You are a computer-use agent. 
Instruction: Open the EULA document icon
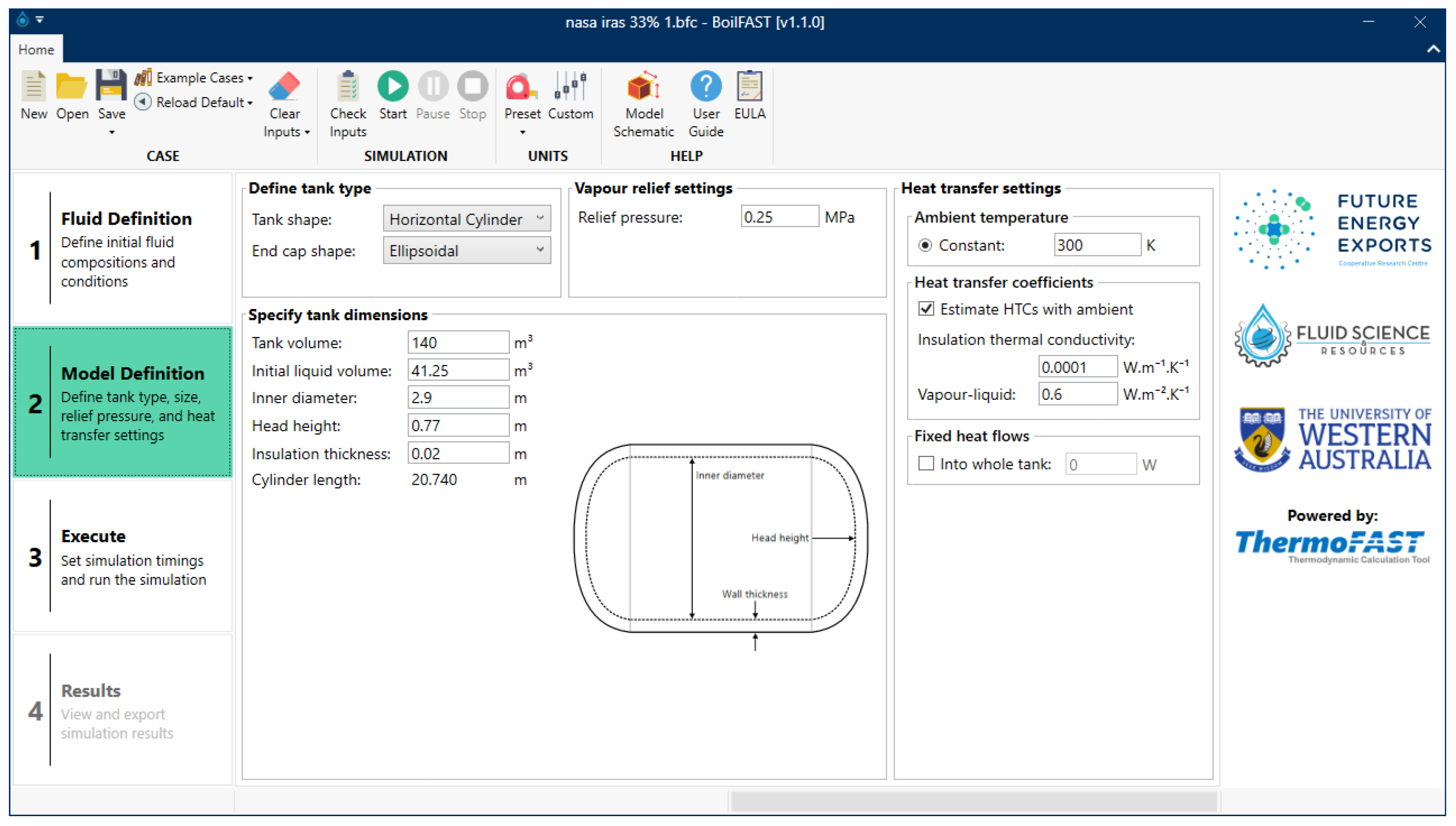pyautogui.click(x=749, y=86)
